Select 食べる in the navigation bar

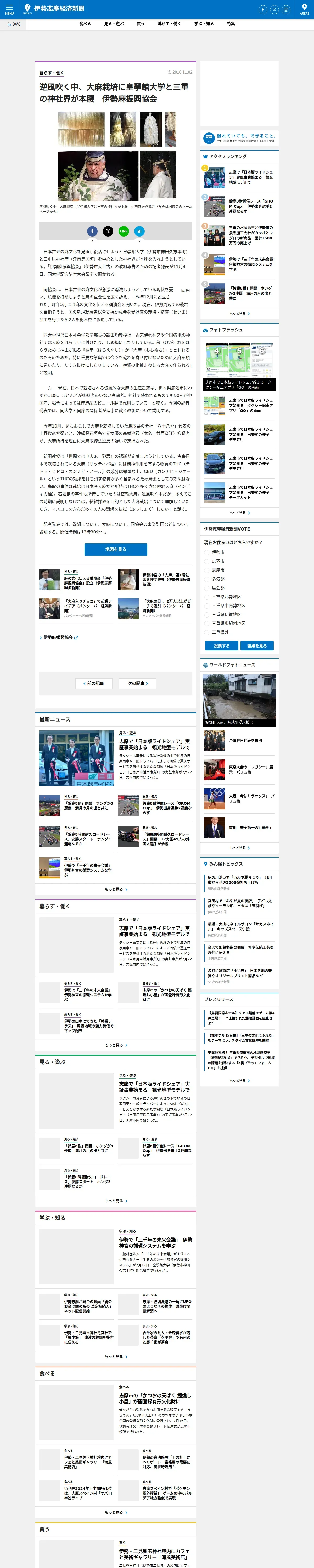[85, 24]
